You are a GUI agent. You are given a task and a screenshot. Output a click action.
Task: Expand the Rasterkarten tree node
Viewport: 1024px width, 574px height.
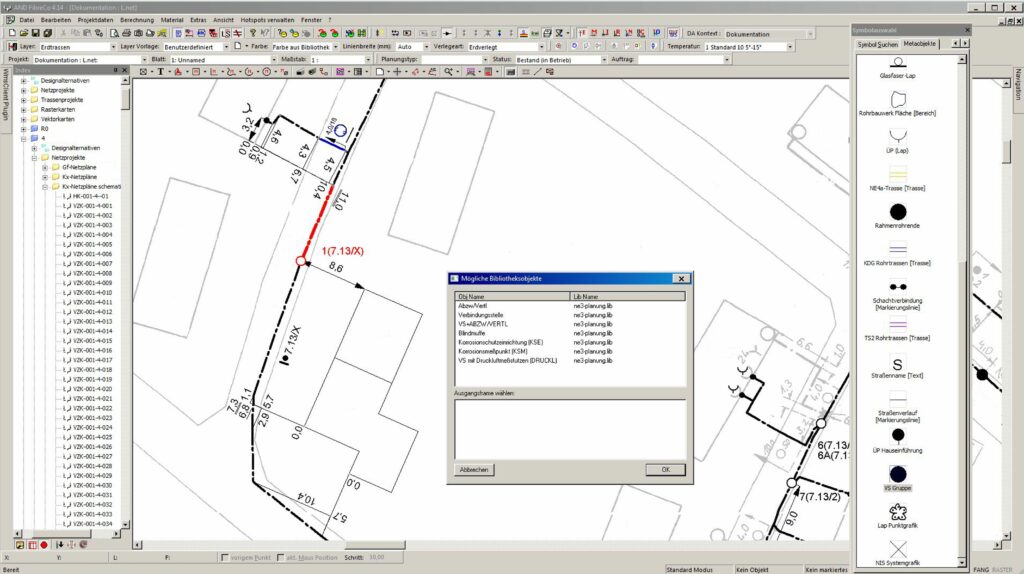point(24,109)
